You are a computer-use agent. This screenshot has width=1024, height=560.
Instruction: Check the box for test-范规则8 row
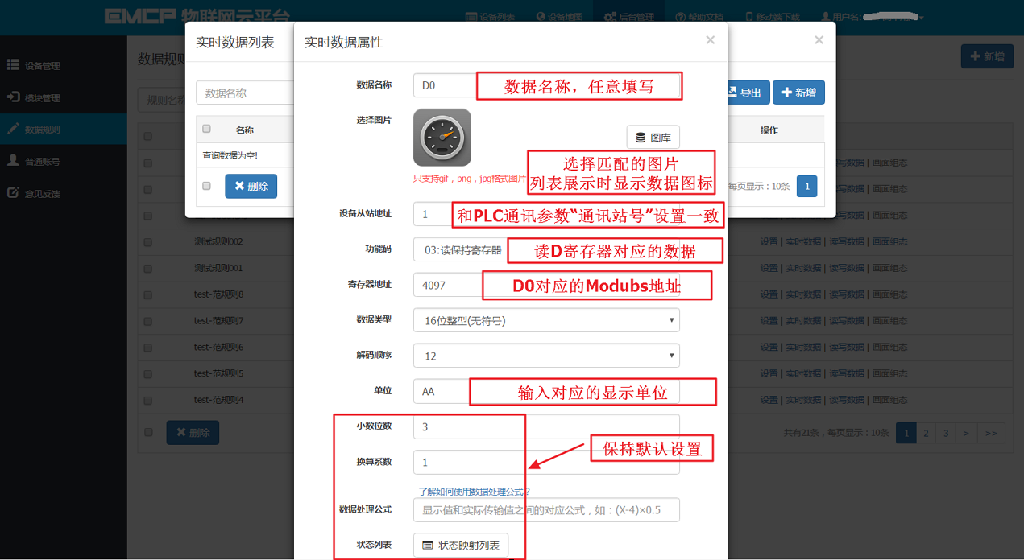148,294
